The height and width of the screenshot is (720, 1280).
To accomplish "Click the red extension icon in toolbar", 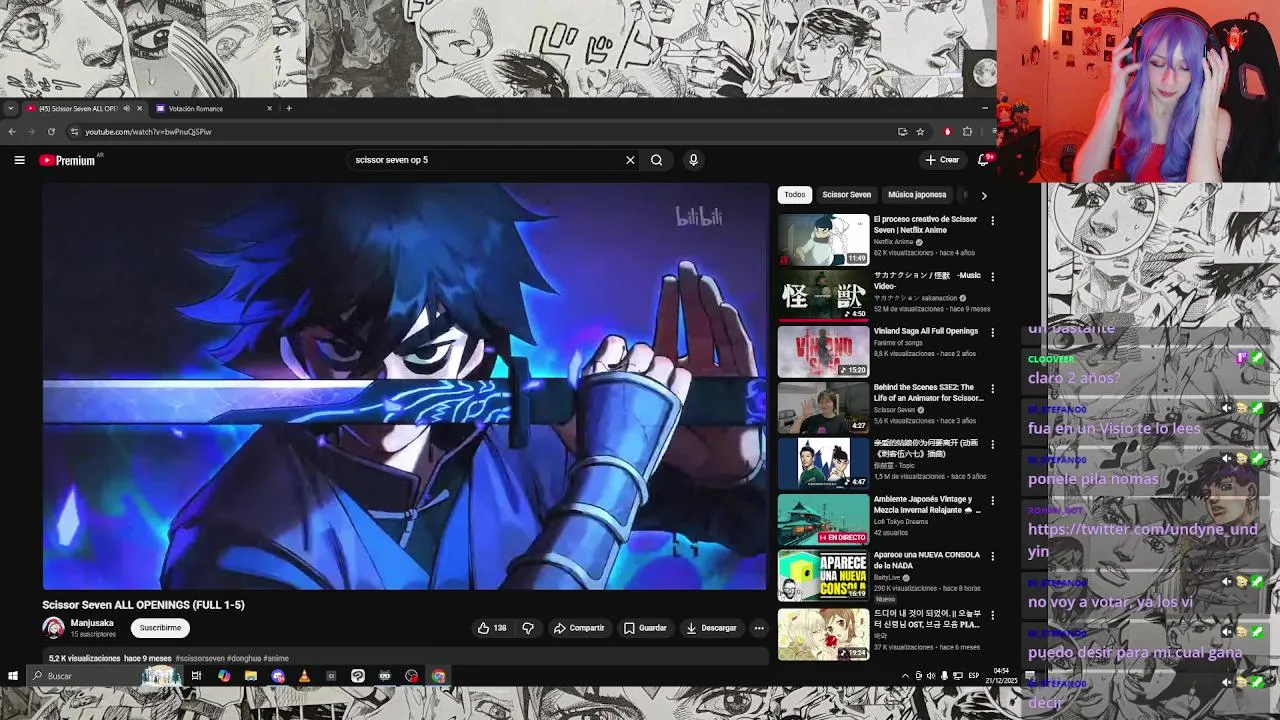I will 947,132.
